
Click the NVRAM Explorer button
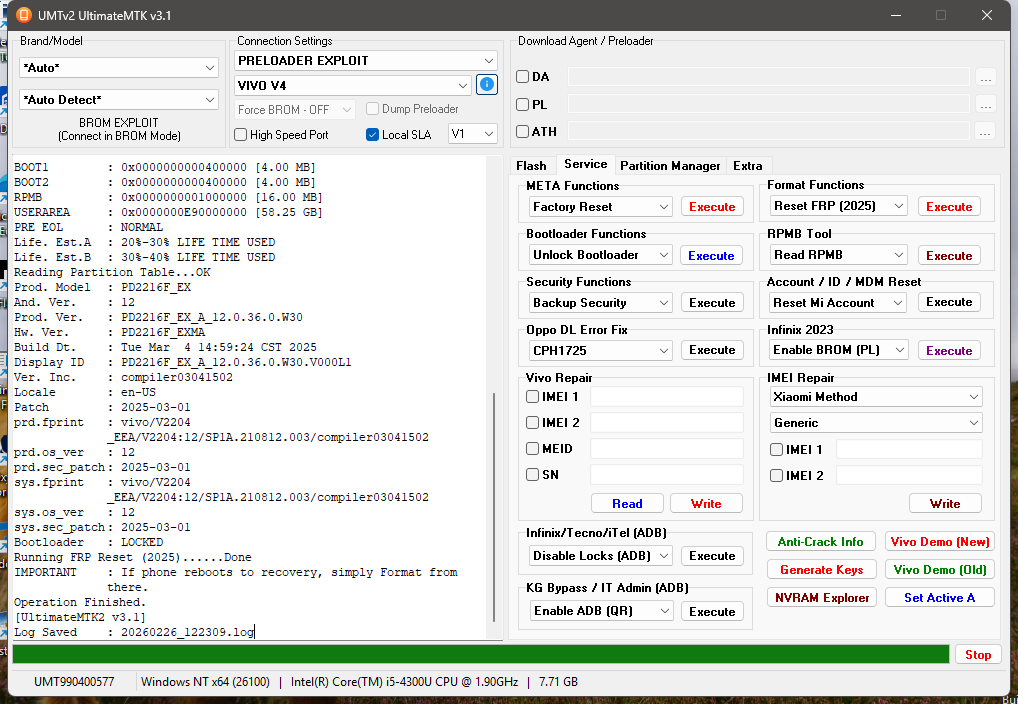(x=822, y=597)
